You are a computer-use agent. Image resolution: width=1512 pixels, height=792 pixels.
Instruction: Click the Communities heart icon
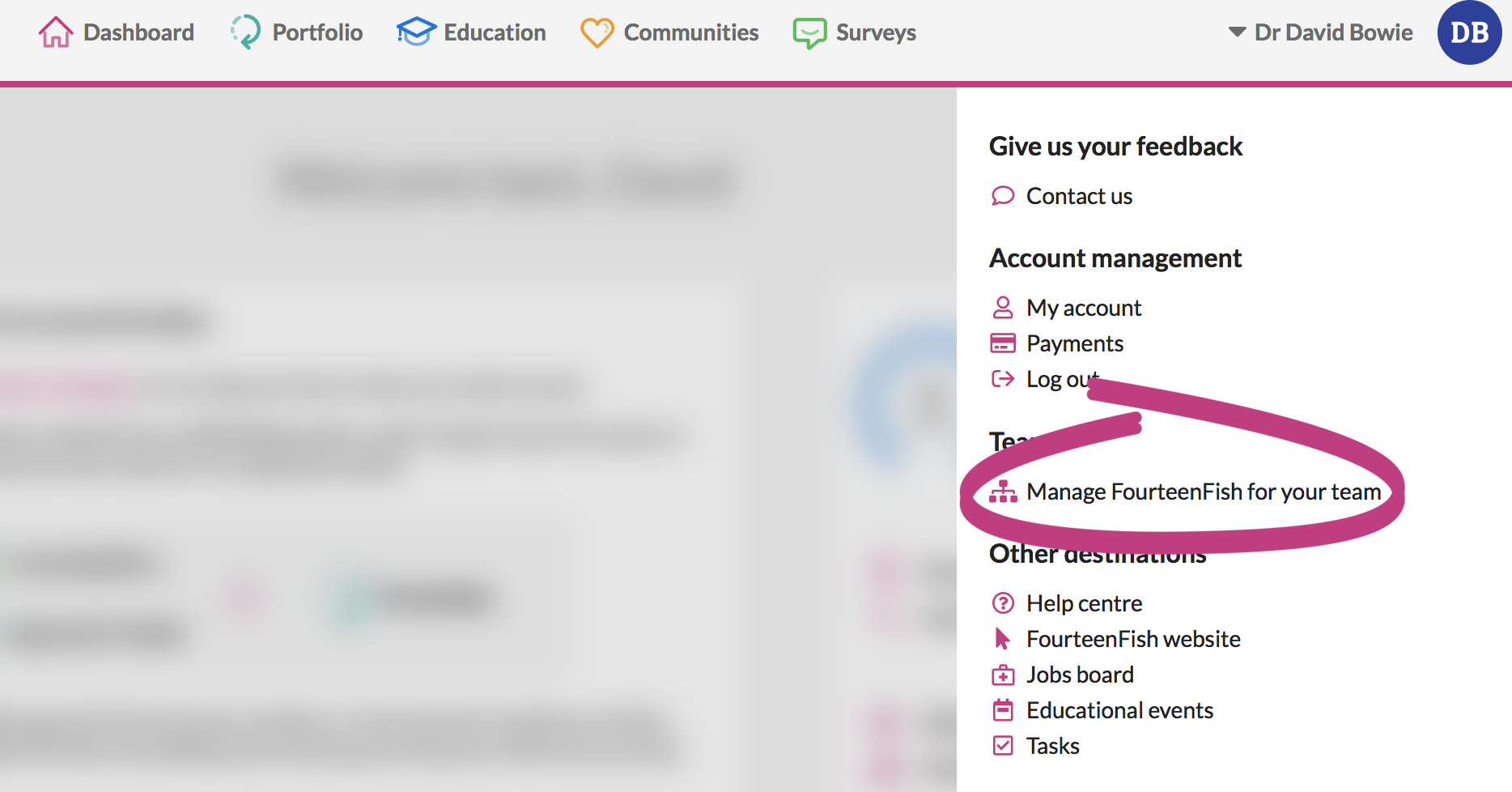coord(597,32)
